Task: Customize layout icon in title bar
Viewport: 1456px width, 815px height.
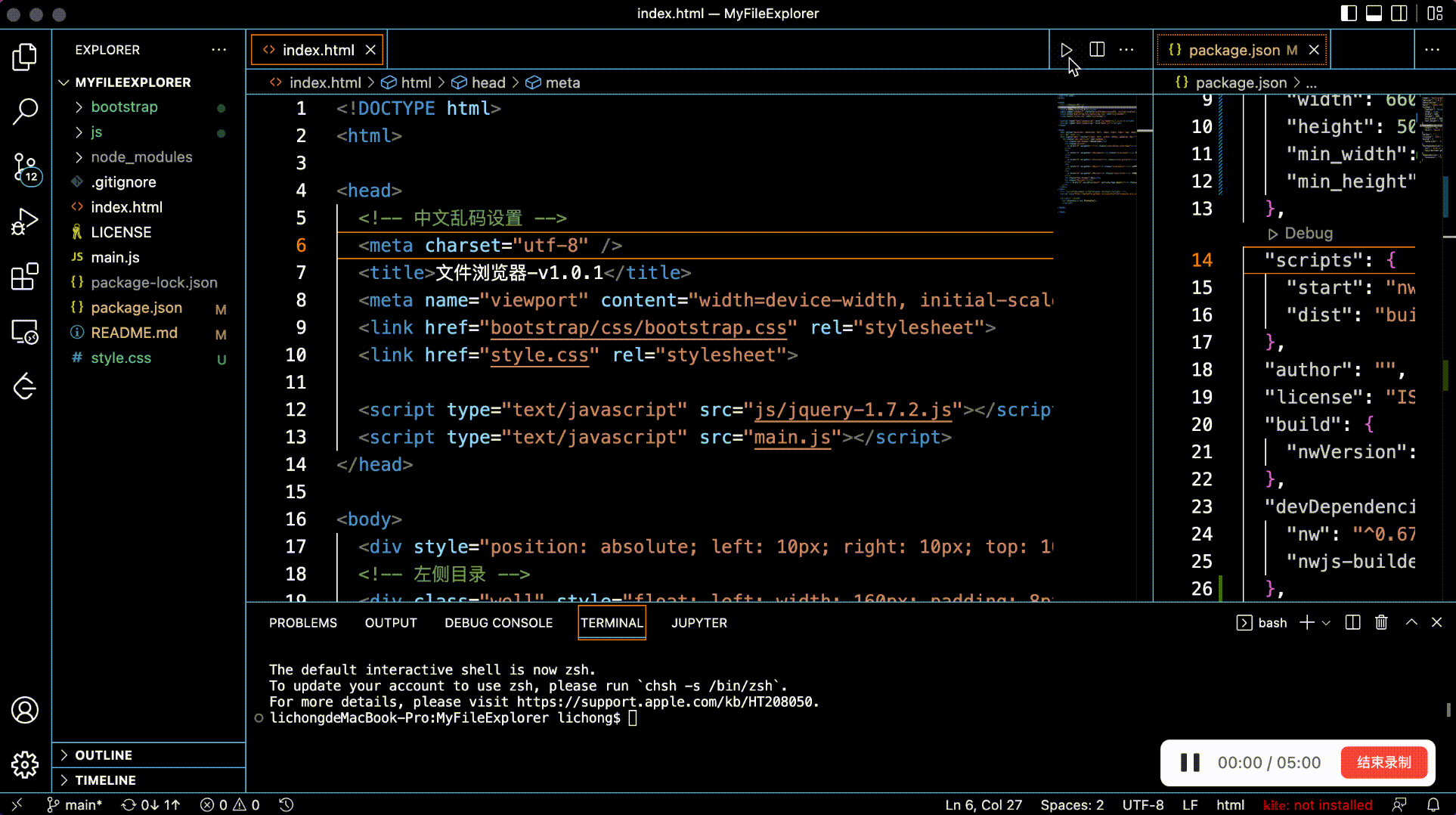Action: pos(1435,13)
